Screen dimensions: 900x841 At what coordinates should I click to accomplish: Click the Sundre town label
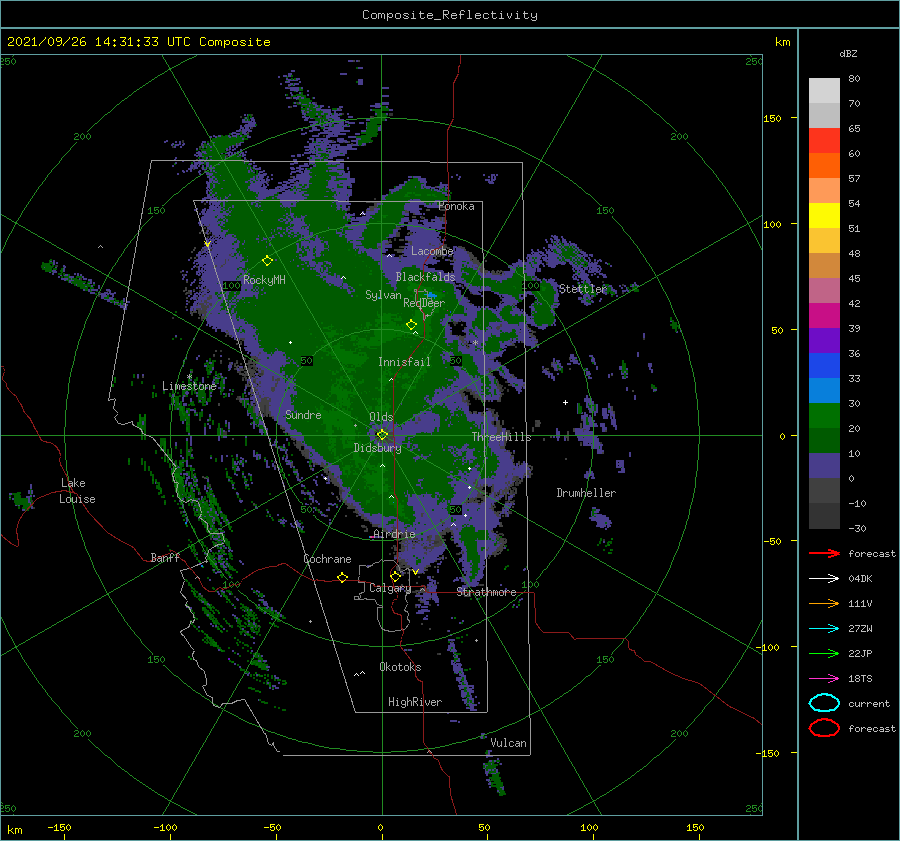tap(304, 414)
